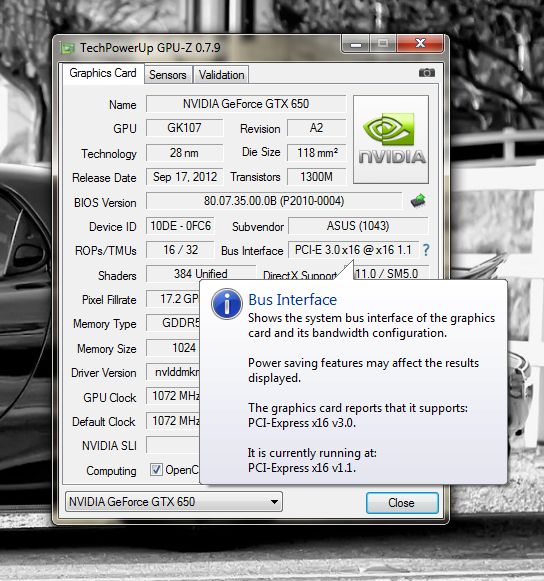This screenshot has height=581, width=544.
Task: Click the BIOS Version field value
Action: [x=274, y=201]
